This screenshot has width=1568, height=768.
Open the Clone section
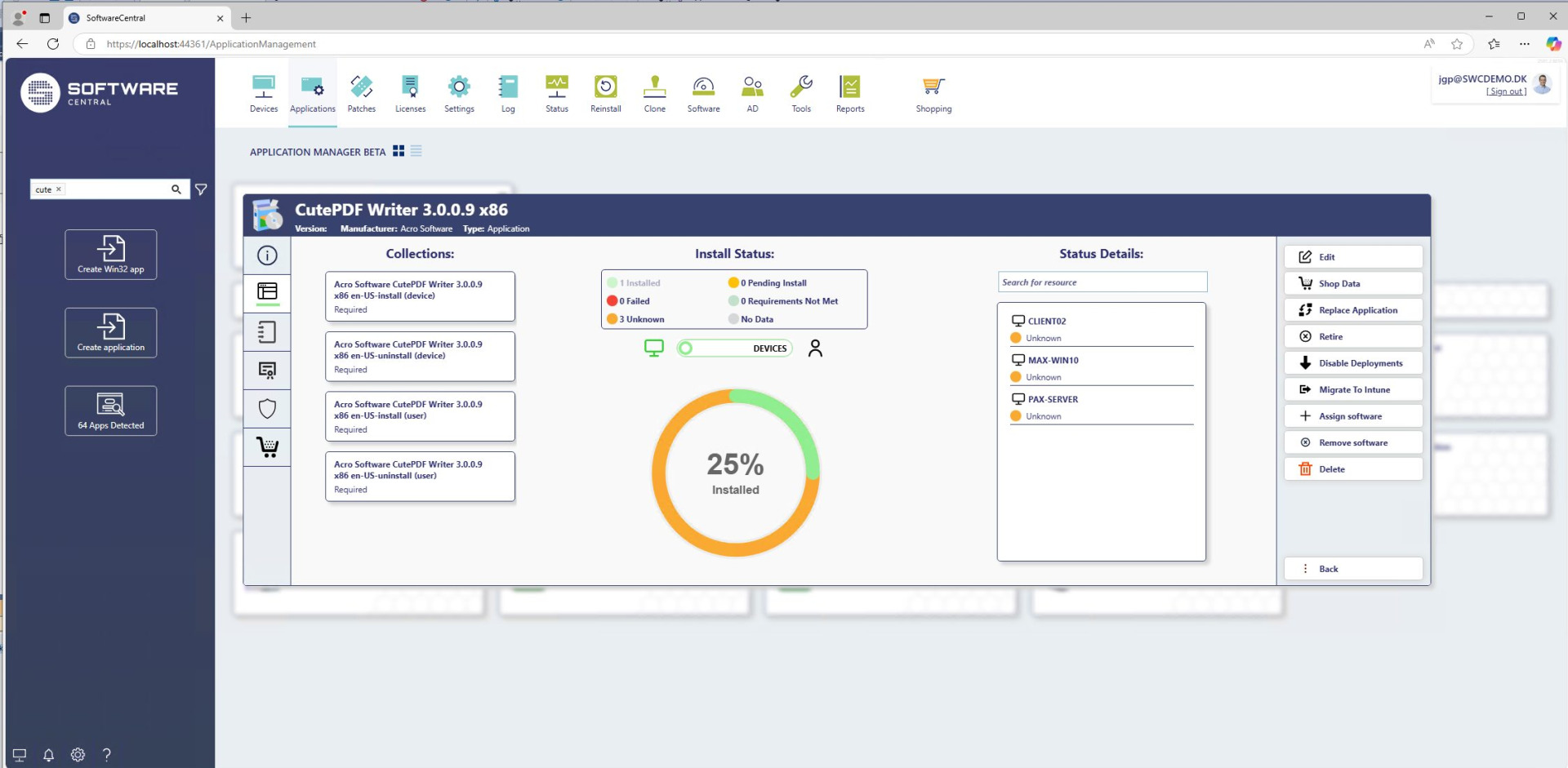coord(655,93)
